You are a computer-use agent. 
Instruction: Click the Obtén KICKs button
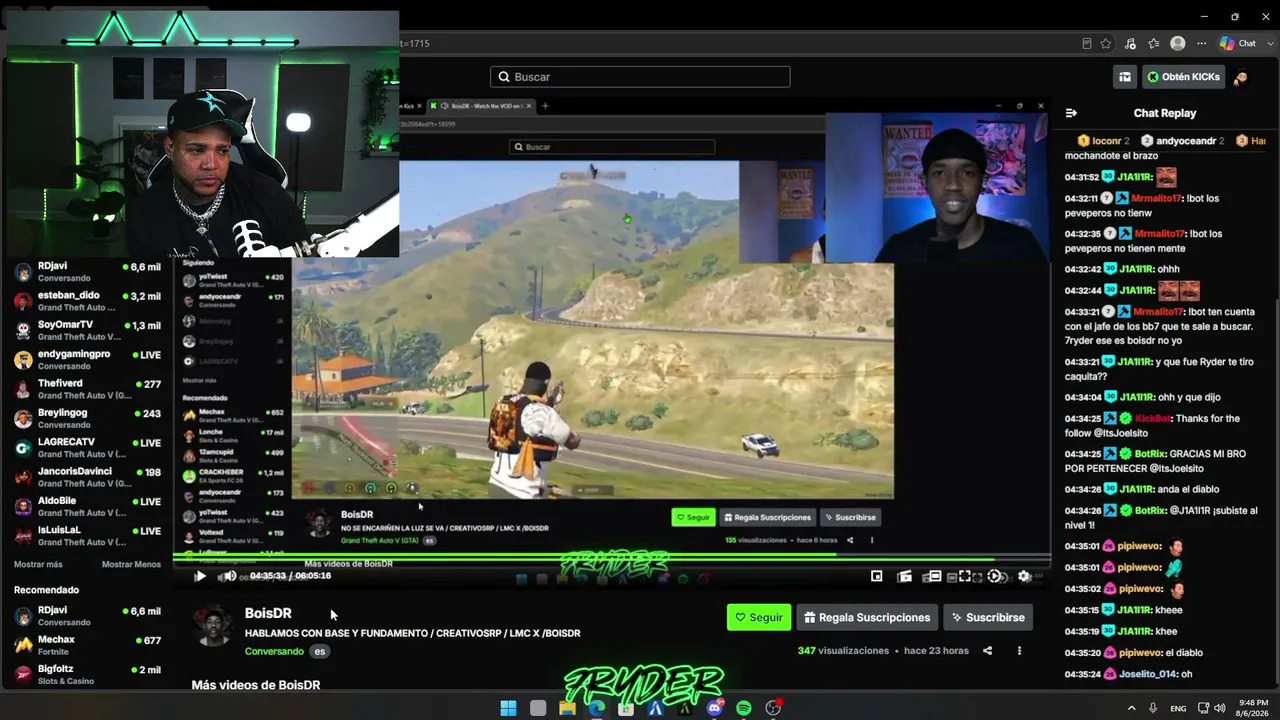pyautogui.click(x=1184, y=77)
